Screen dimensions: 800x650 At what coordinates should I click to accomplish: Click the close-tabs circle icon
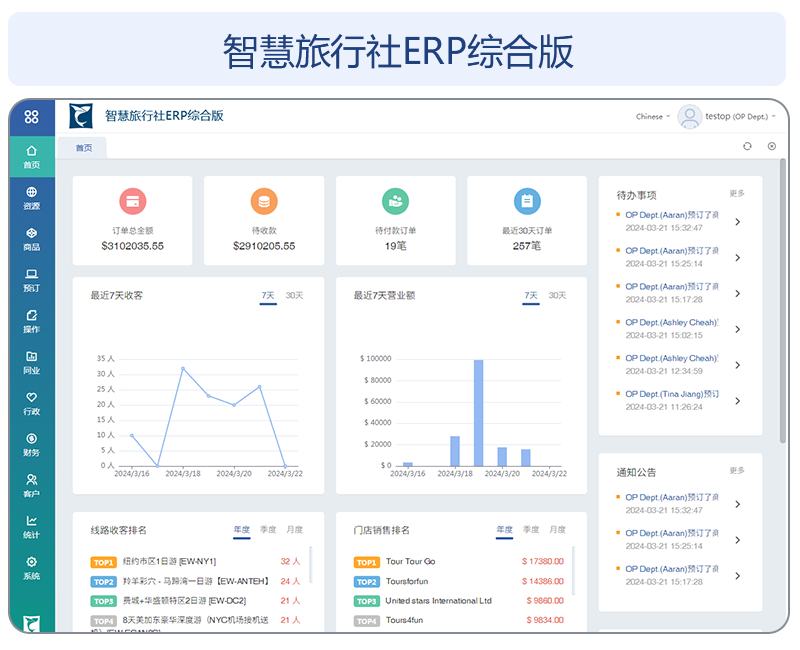click(772, 146)
